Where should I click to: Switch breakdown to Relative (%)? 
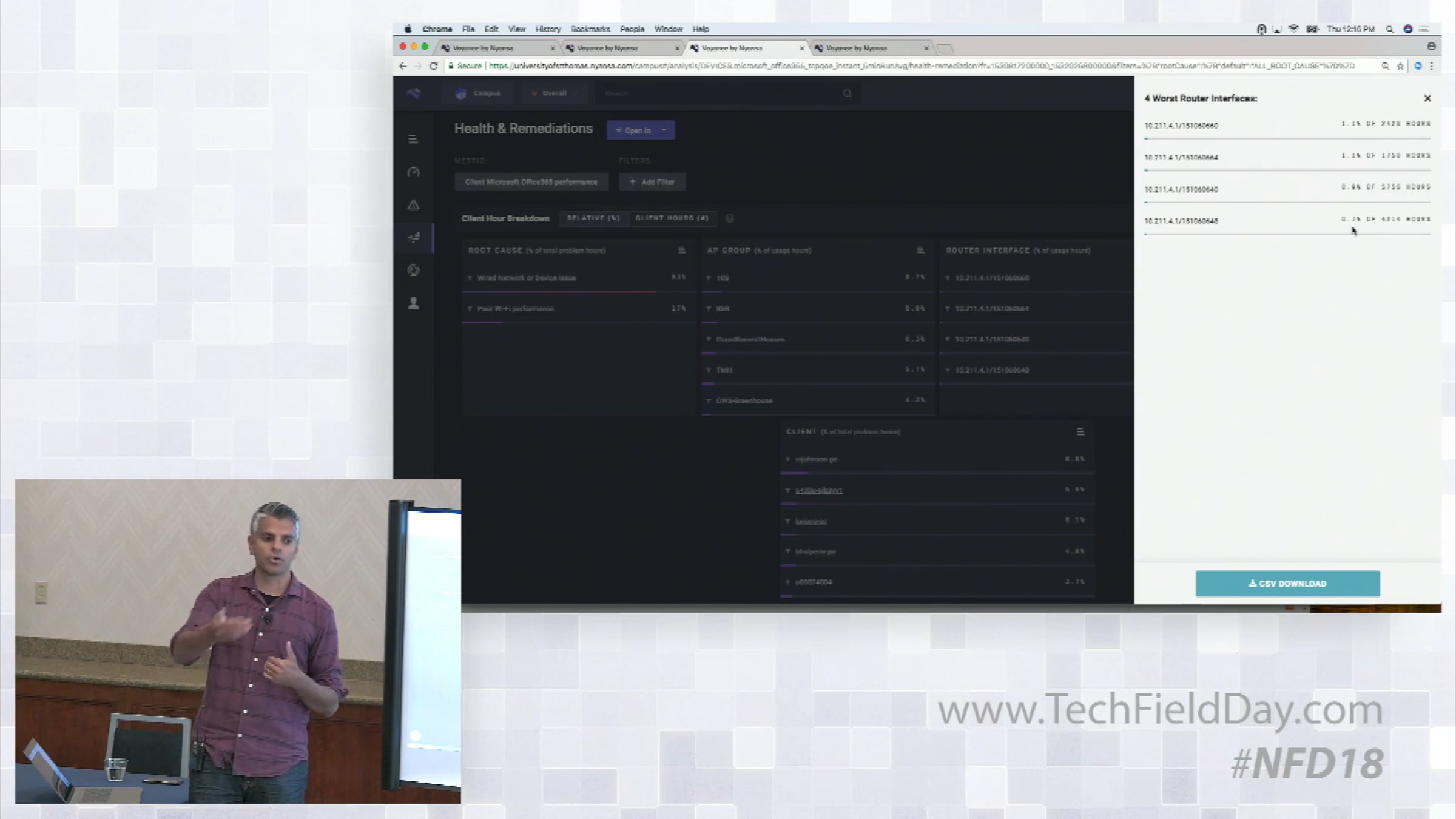coord(593,218)
